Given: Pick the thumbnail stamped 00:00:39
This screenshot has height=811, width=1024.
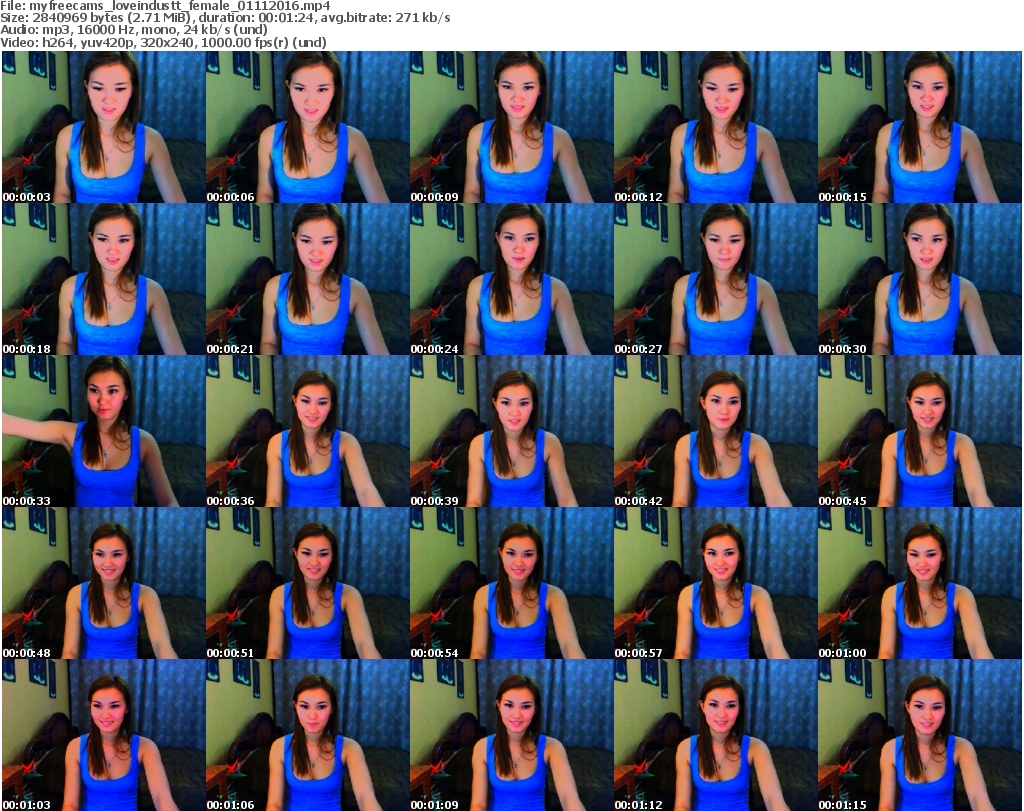Looking at the screenshot, I should point(511,432).
